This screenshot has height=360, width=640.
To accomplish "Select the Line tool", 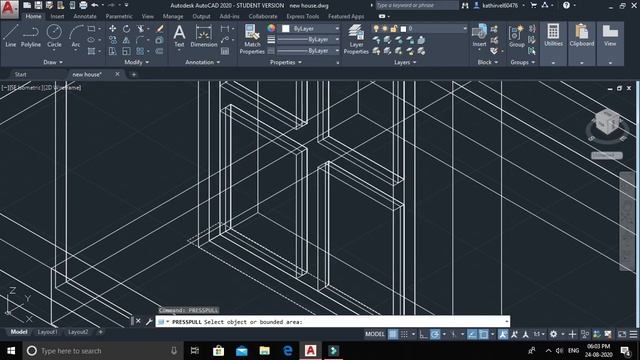I will pyautogui.click(x=11, y=35).
